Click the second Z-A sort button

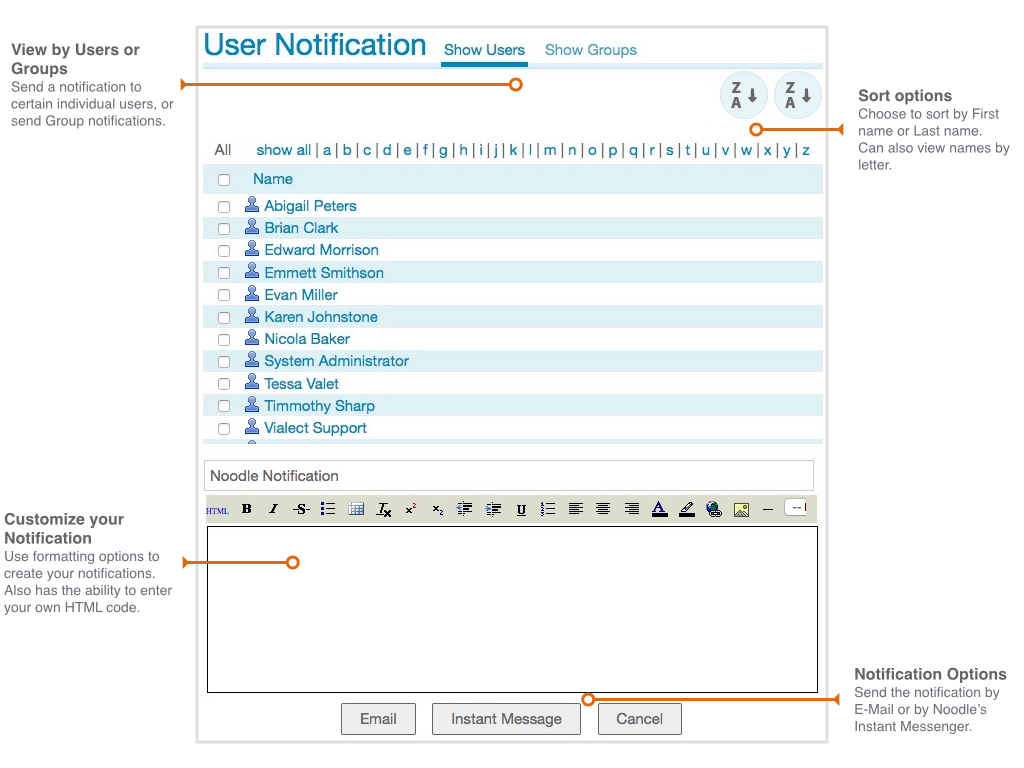tap(797, 95)
